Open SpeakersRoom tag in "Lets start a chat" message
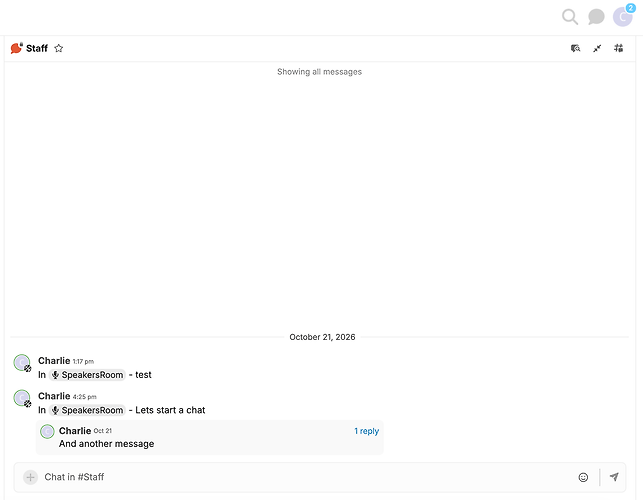The width and height of the screenshot is (643, 500). [x=87, y=410]
